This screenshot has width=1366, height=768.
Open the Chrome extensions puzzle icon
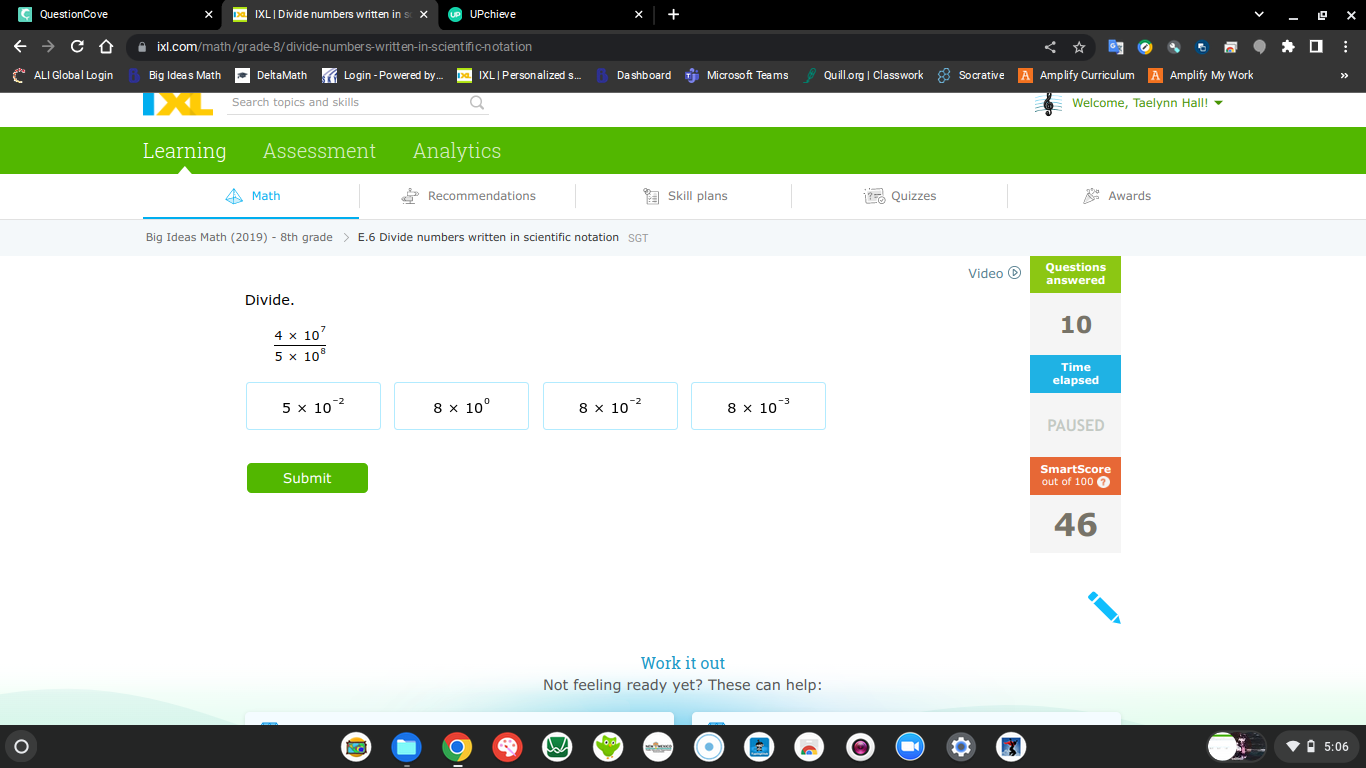click(1288, 47)
